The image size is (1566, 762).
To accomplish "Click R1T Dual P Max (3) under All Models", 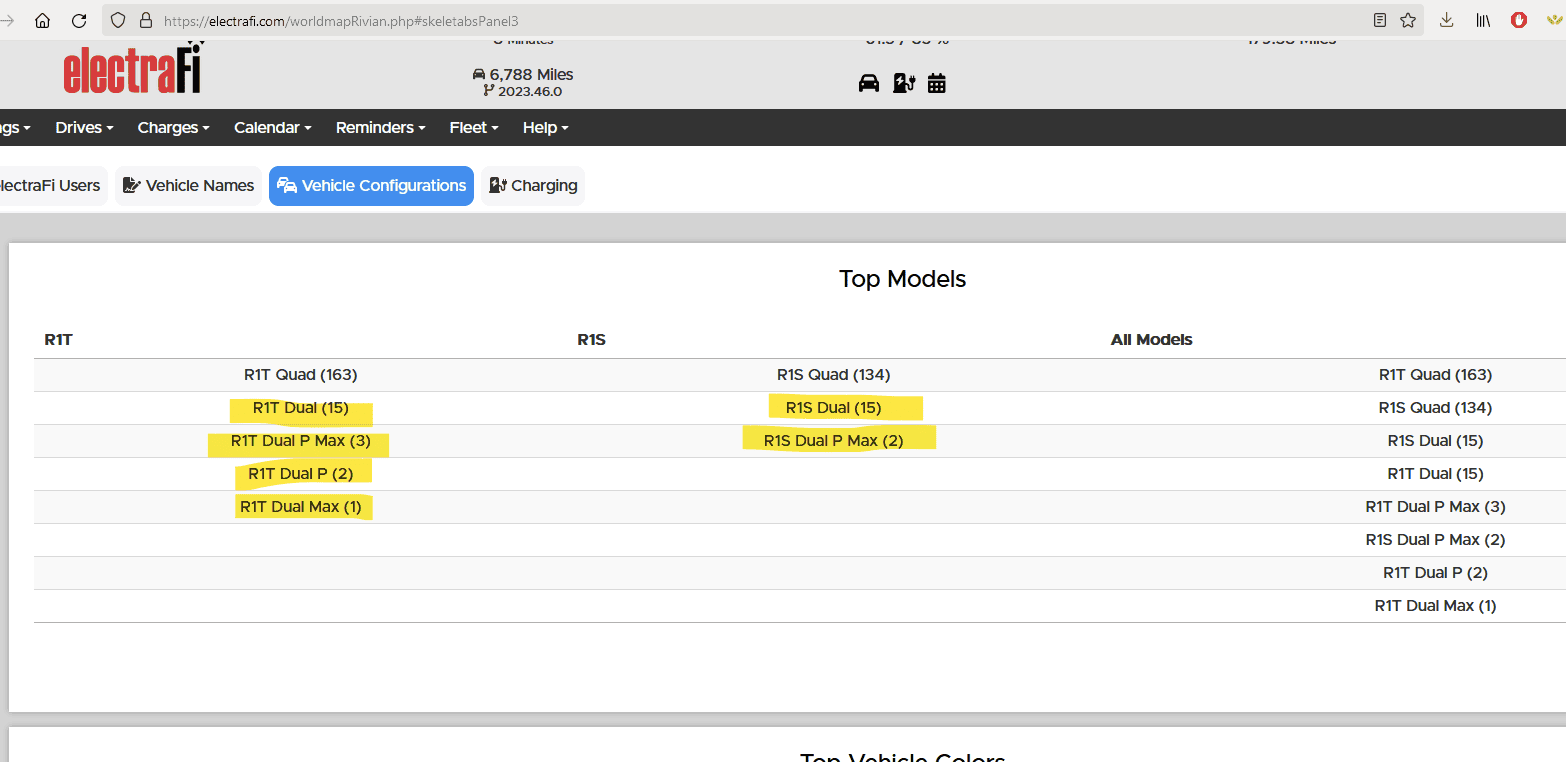I will pos(1436,507).
